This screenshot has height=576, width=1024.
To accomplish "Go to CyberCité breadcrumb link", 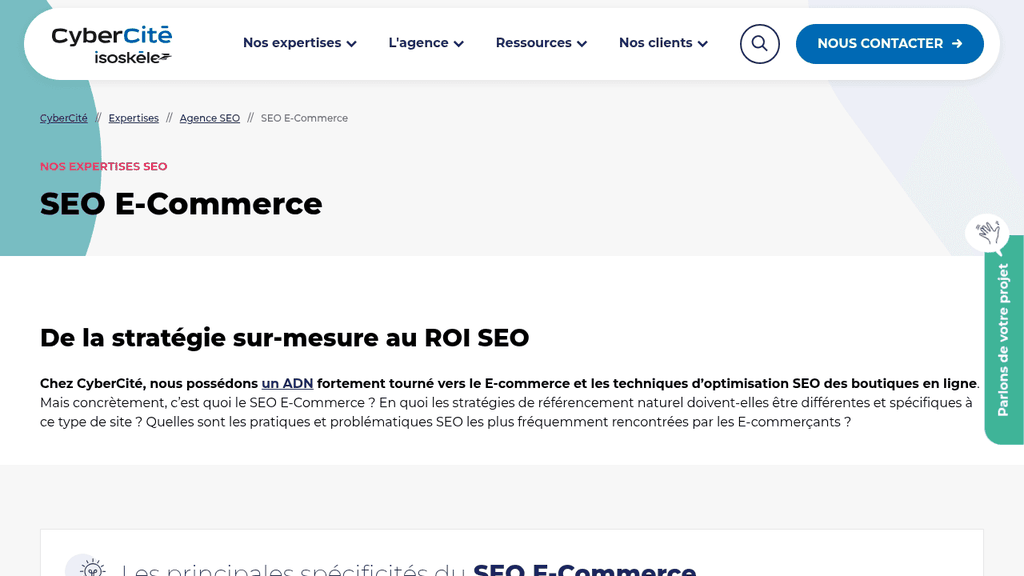I will coord(63,118).
